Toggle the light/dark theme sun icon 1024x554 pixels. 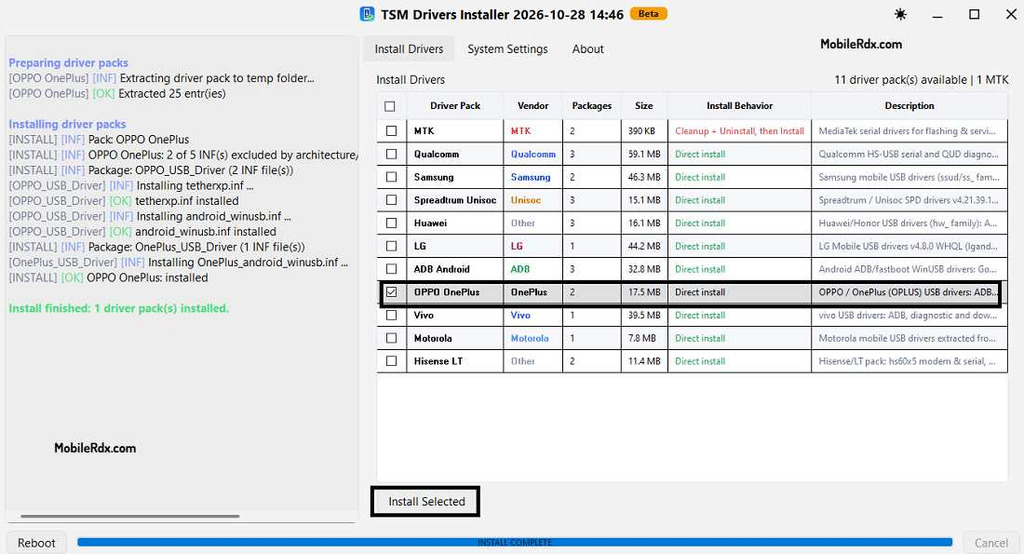coord(900,14)
